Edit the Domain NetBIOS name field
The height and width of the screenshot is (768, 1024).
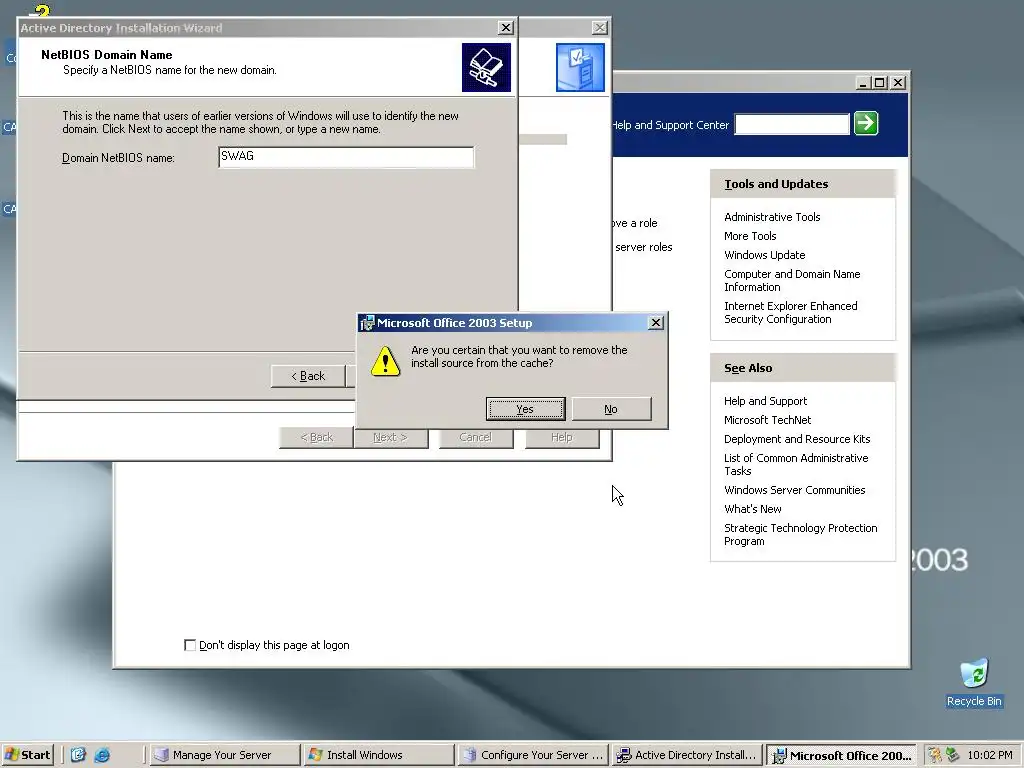pos(346,157)
